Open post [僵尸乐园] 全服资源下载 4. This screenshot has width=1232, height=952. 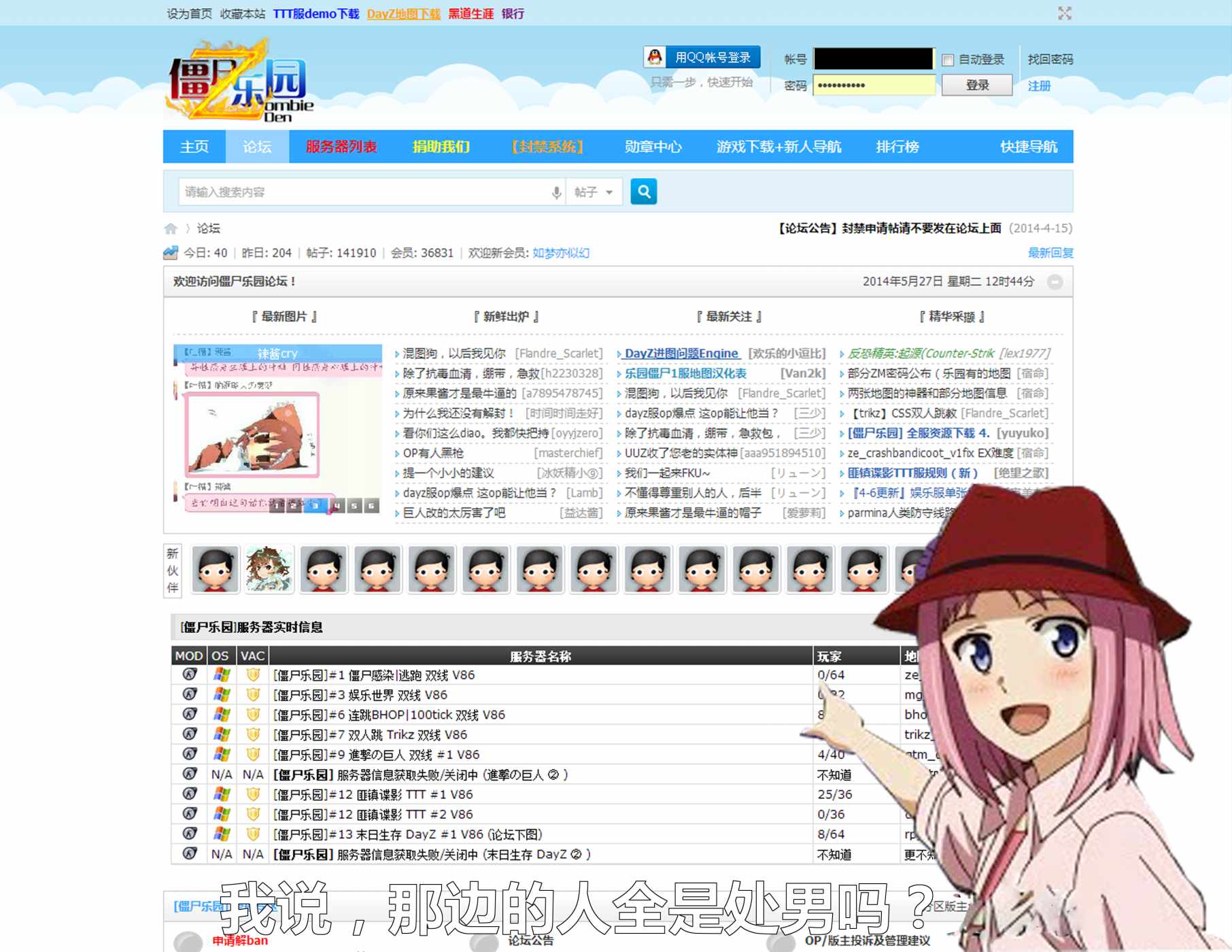tap(918, 433)
